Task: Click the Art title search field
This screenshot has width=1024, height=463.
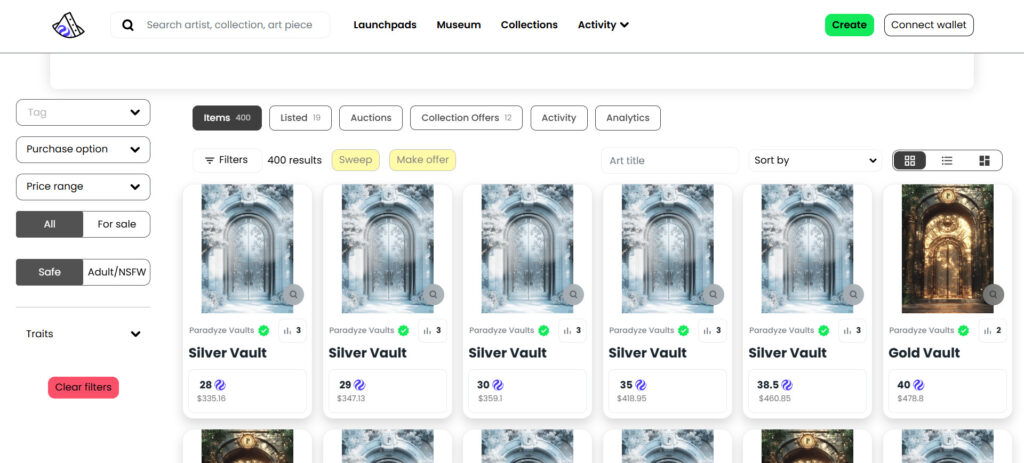Action: point(669,160)
